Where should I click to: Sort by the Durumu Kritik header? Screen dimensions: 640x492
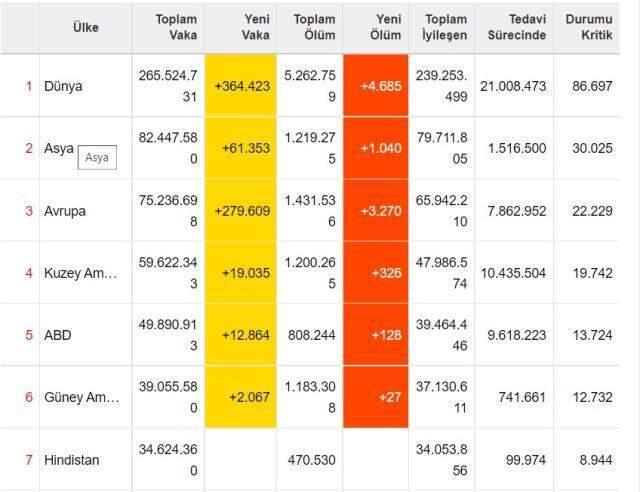click(x=589, y=27)
